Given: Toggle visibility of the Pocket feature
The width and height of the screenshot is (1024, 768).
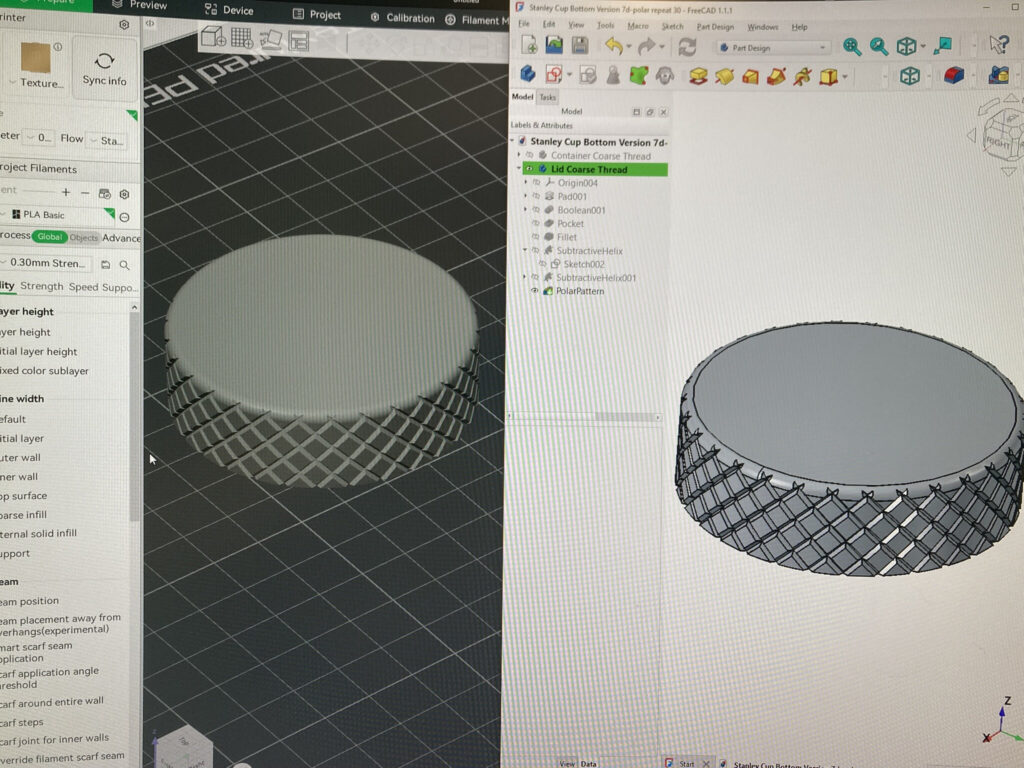Looking at the screenshot, I should pyautogui.click(x=536, y=223).
